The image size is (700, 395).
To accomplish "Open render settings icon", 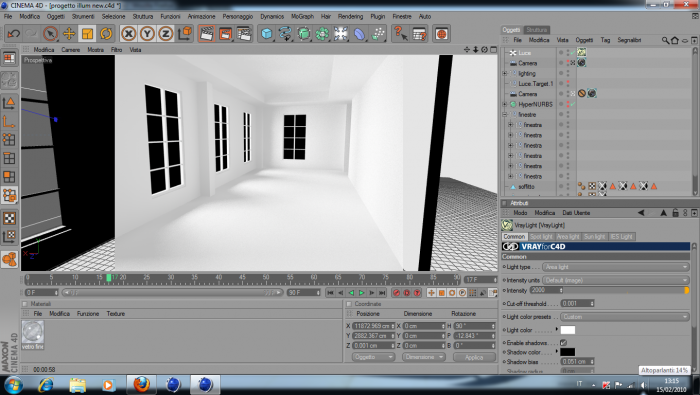I will point(244,33).
